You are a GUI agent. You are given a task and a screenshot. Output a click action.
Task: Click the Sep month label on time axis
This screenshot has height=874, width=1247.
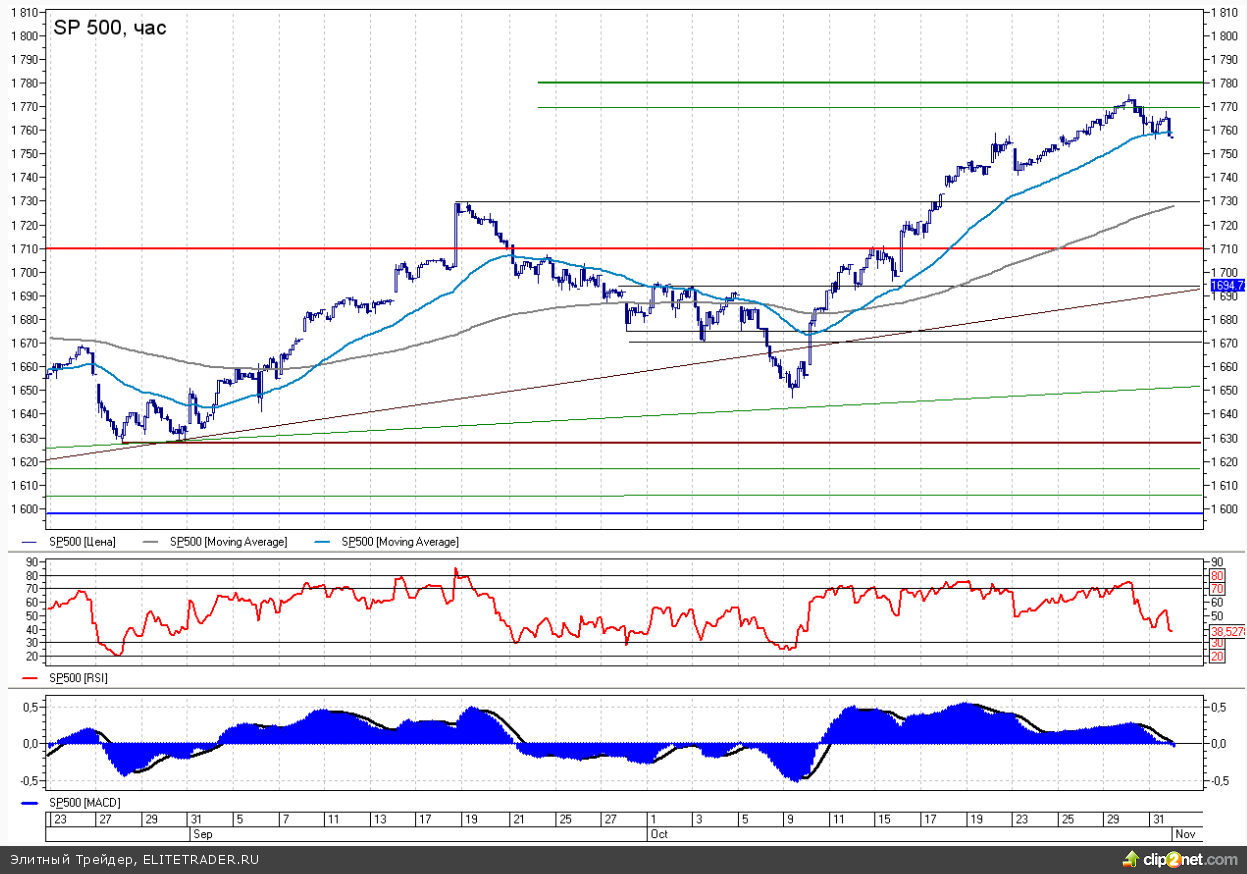[202, 832]
